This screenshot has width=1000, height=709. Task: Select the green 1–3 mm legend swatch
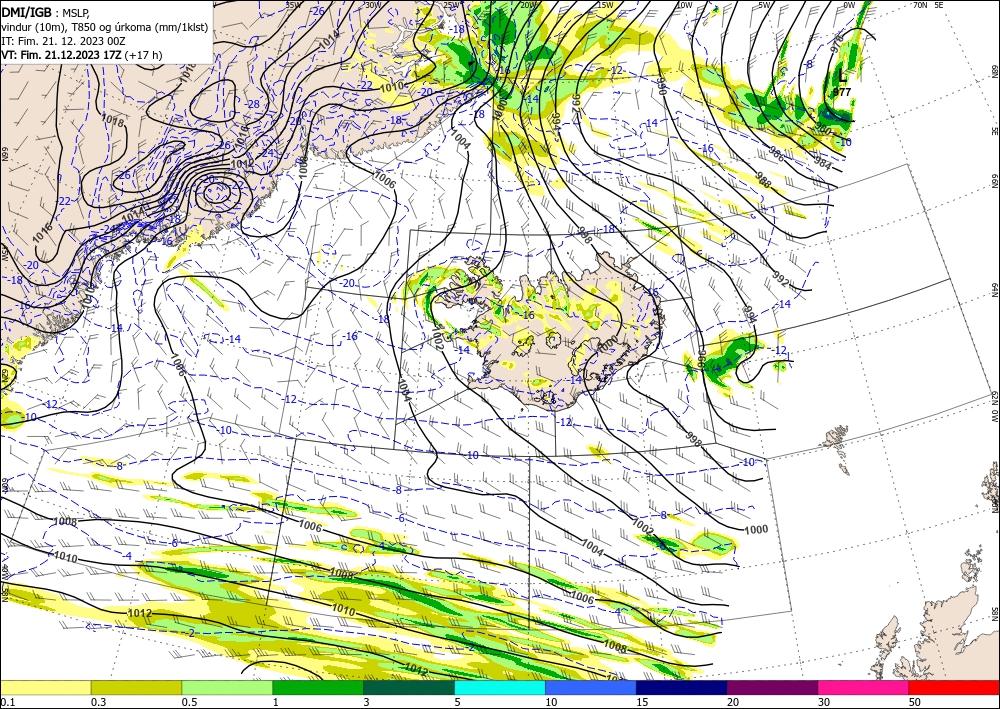318,688
